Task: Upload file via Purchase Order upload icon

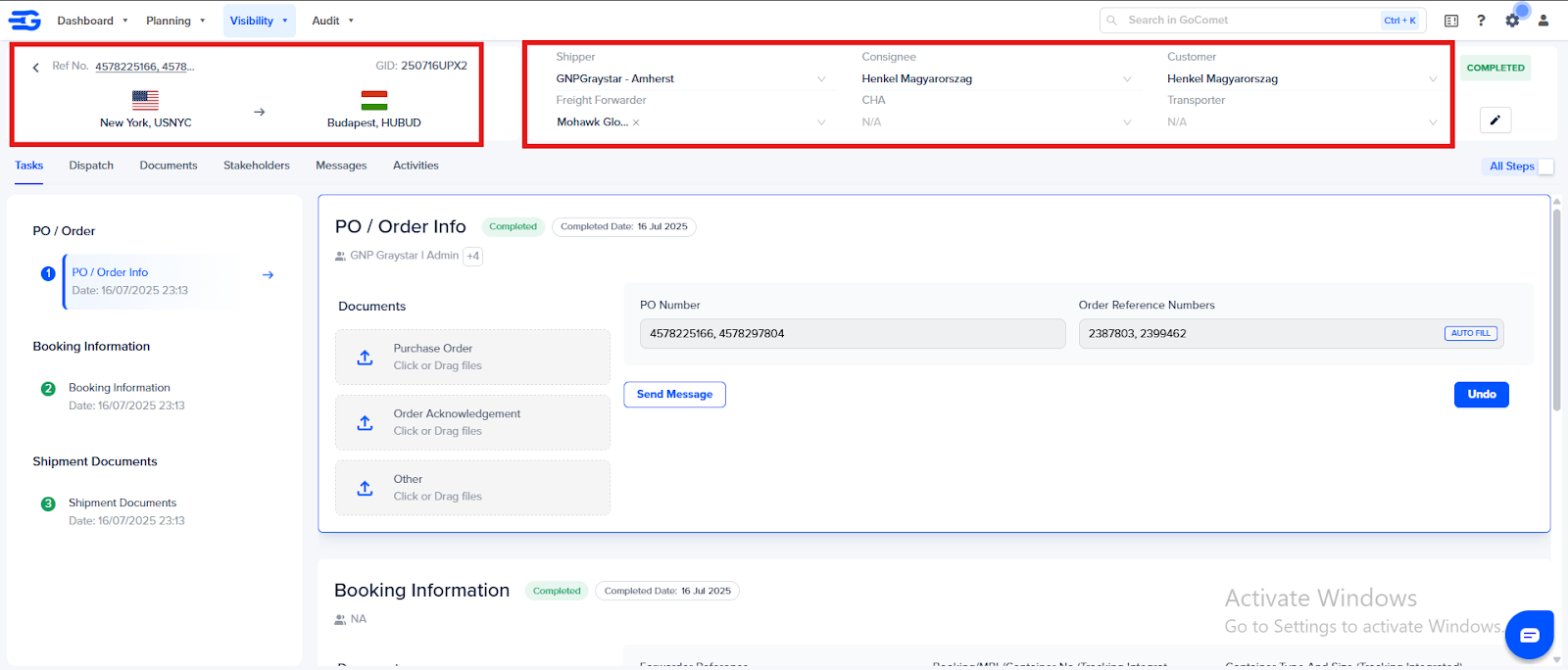Action: point(365,358)
